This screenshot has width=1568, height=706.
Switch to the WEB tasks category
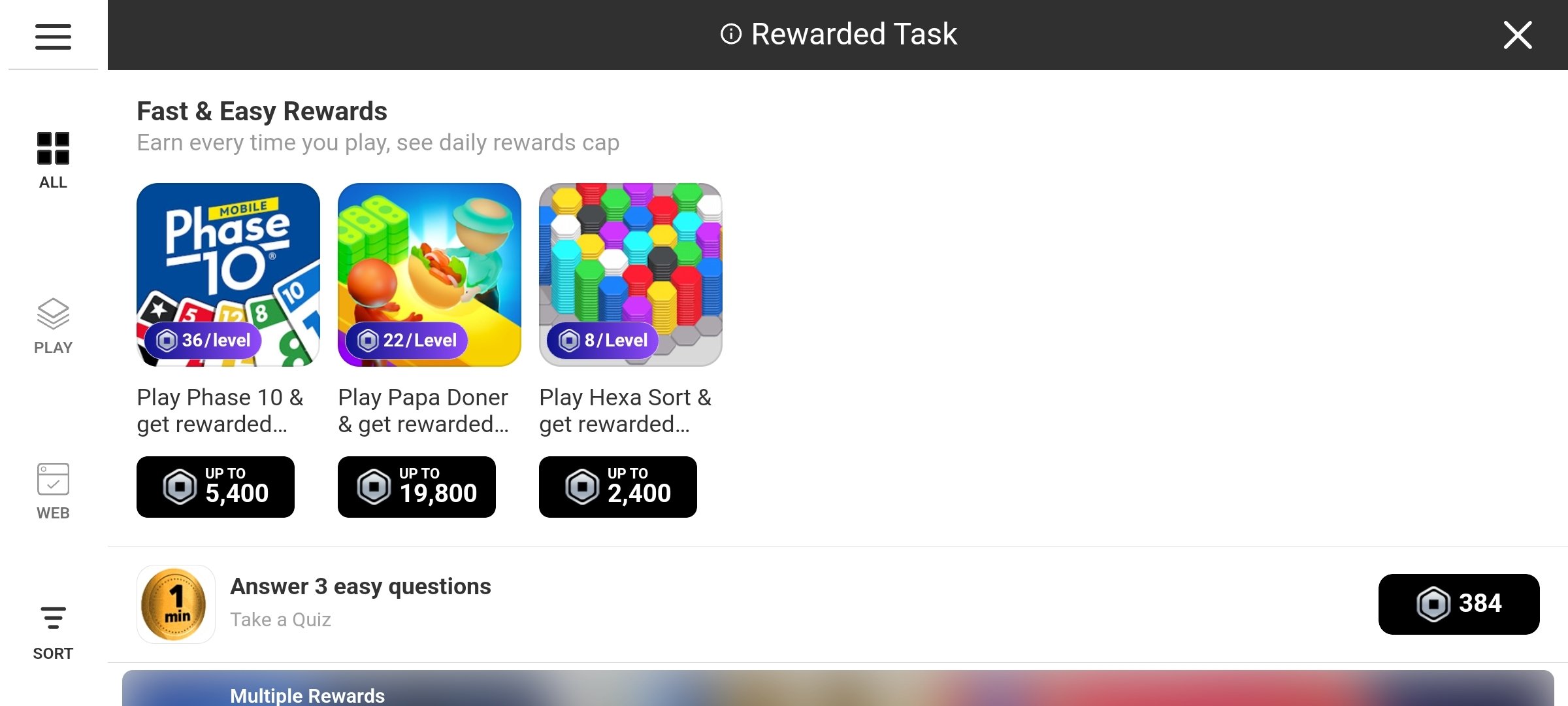pyautogui.click(x=53, y=492)
